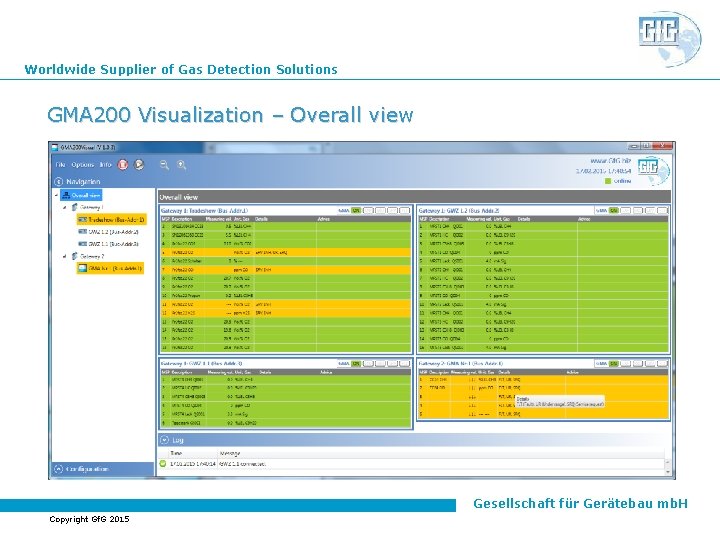Screen dimensions: 720x540
Task: Click the green Online status indicator
Action: tap(608, 181)
